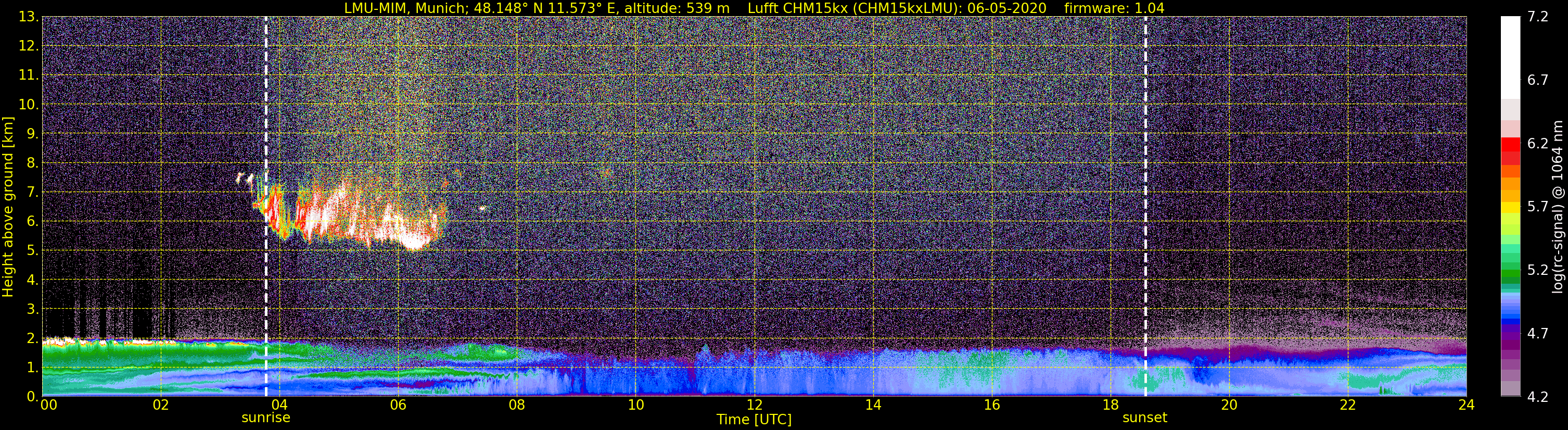Click the 'sunset' label below the time axis
The image size is (1568, 430).
click(x=1145, y=418)
